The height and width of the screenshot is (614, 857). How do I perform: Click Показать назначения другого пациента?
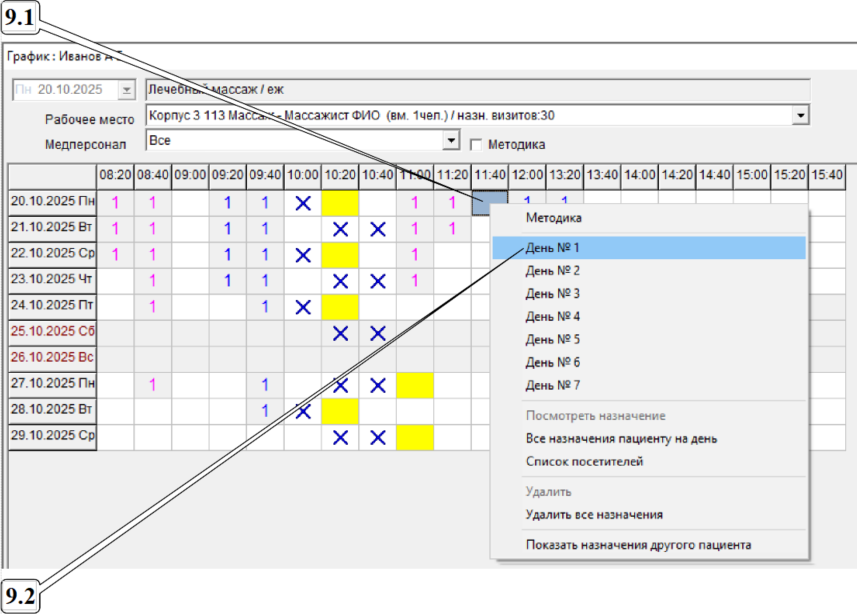pyautogui.click(x=638, y=545)
